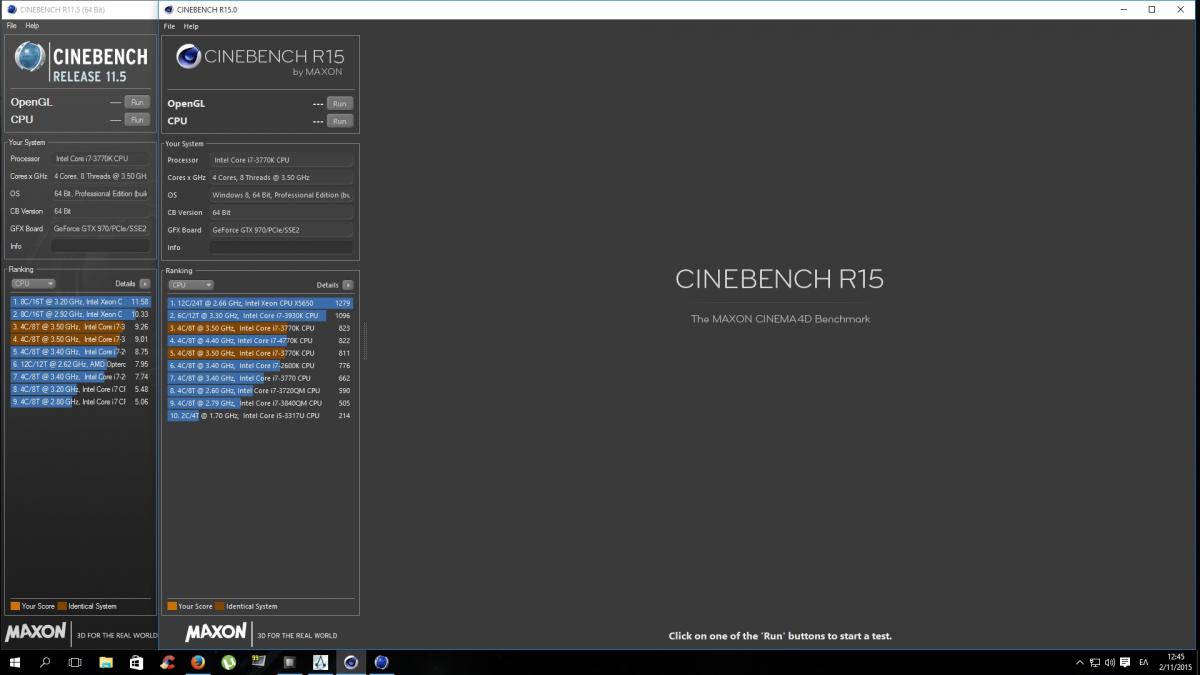This screenshot has height=675, width=1200.
Task: Open the Fraps taskbar icon
Action: [259, 662]
